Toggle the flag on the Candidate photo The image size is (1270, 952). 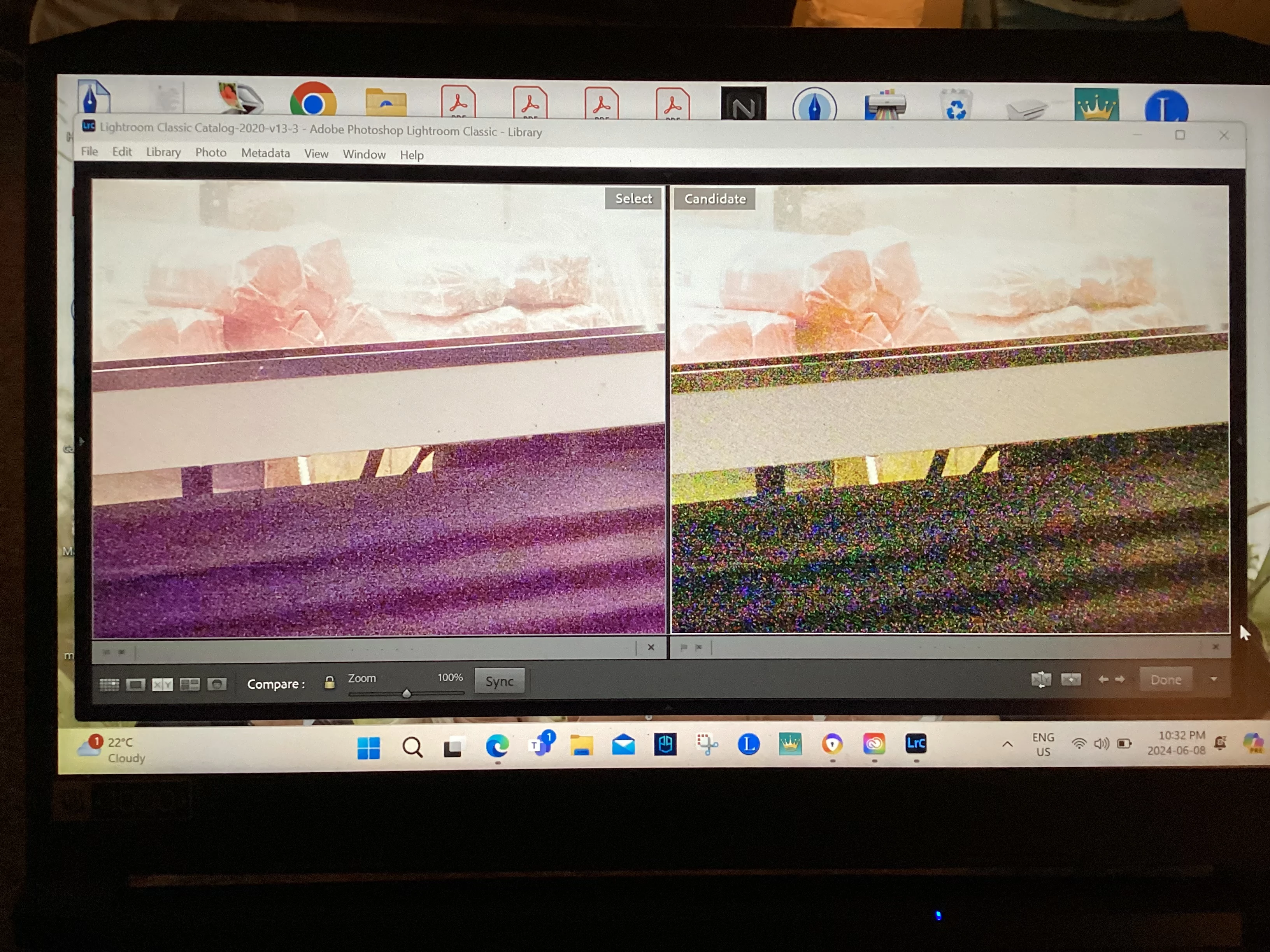coord(684,647)
